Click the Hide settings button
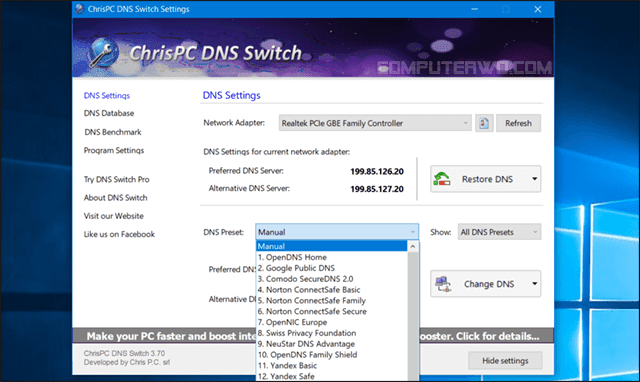 (x=505, y=360)
